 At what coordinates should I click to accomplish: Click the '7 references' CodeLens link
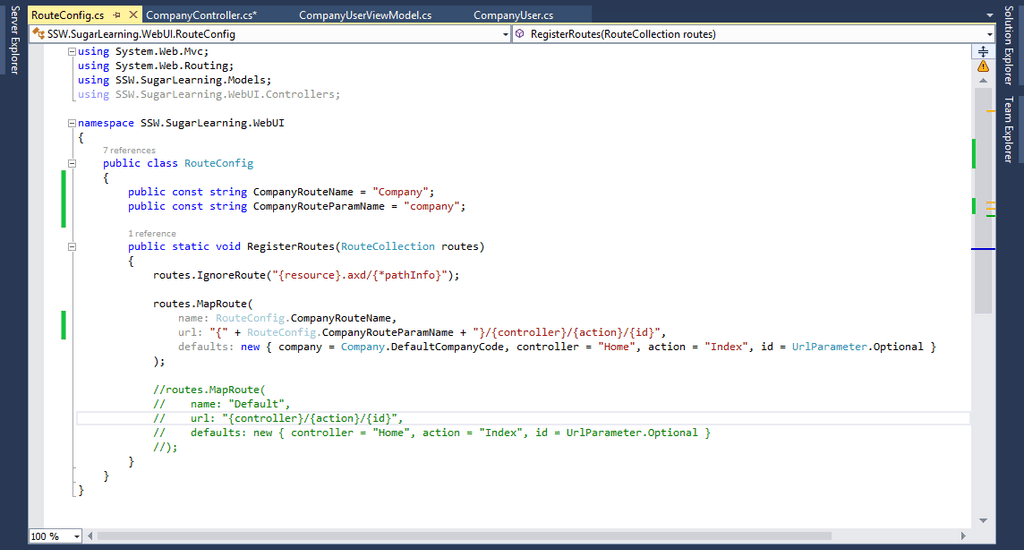coord(129,150)
